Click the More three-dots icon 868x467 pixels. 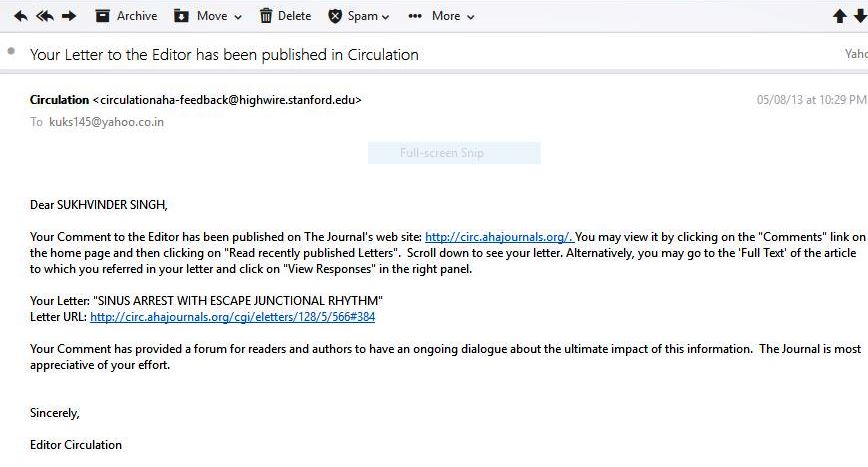pos(415,16)
